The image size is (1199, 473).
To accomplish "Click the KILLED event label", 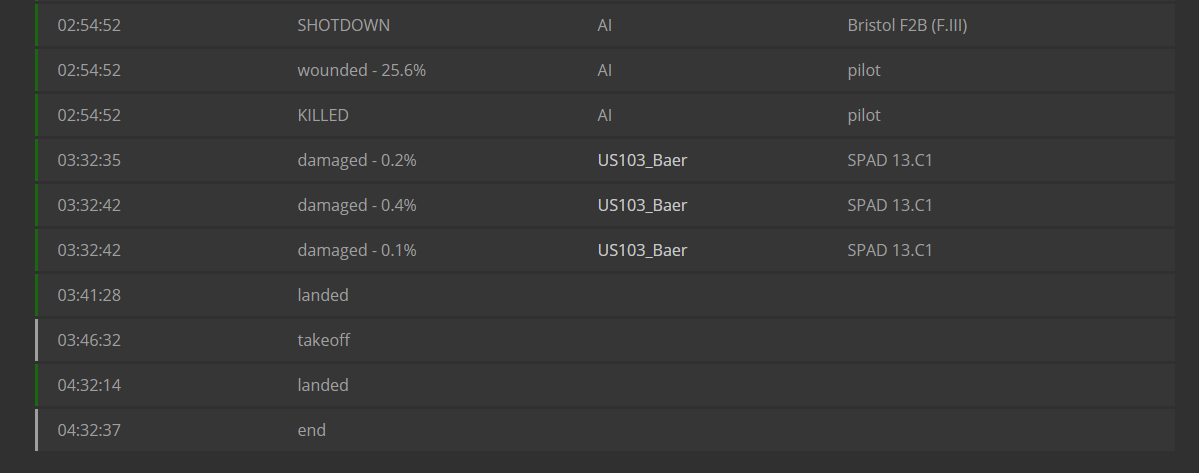I will [322, 115].
